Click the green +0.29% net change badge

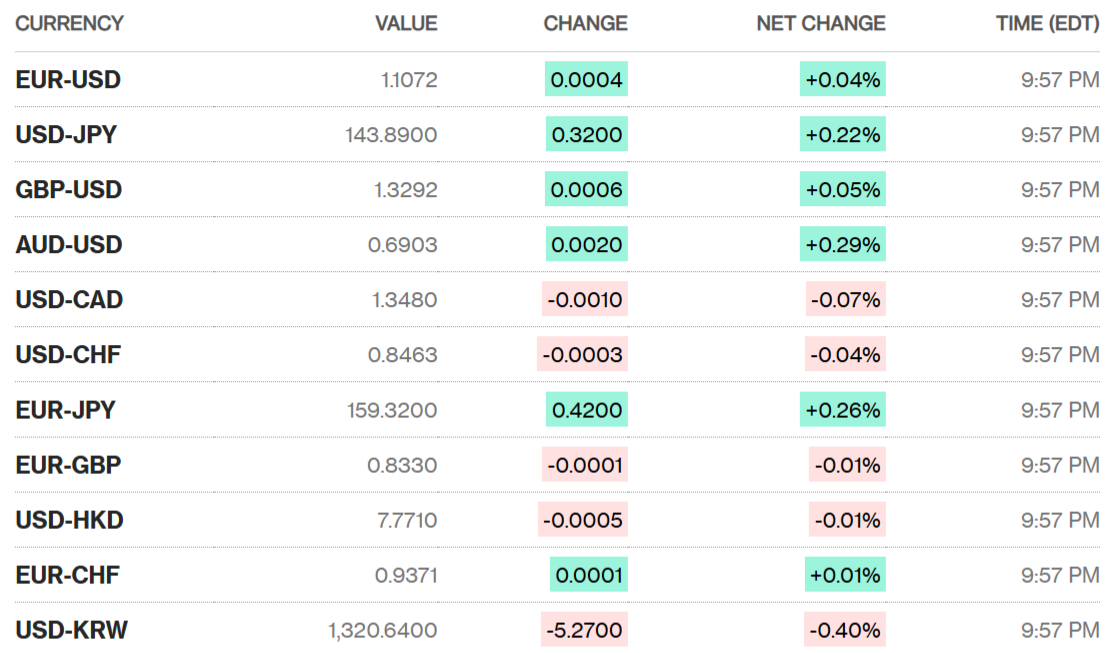pyautogui.click(x=843, y=245)
